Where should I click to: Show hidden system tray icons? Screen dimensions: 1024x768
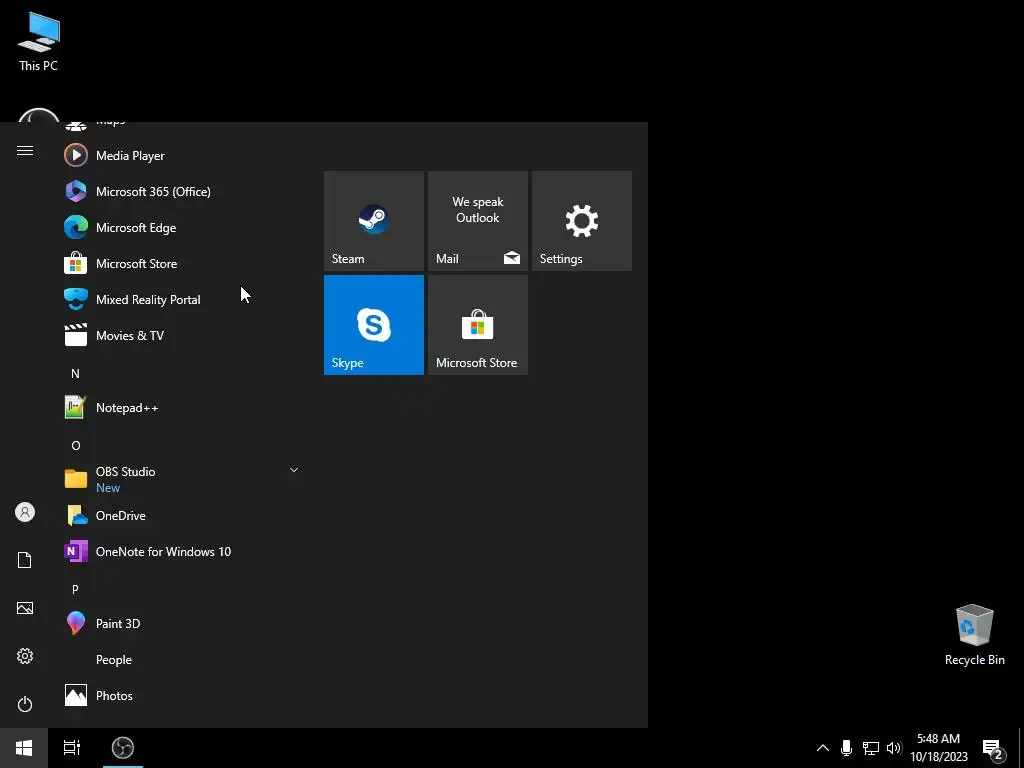[x=823, y=748]
